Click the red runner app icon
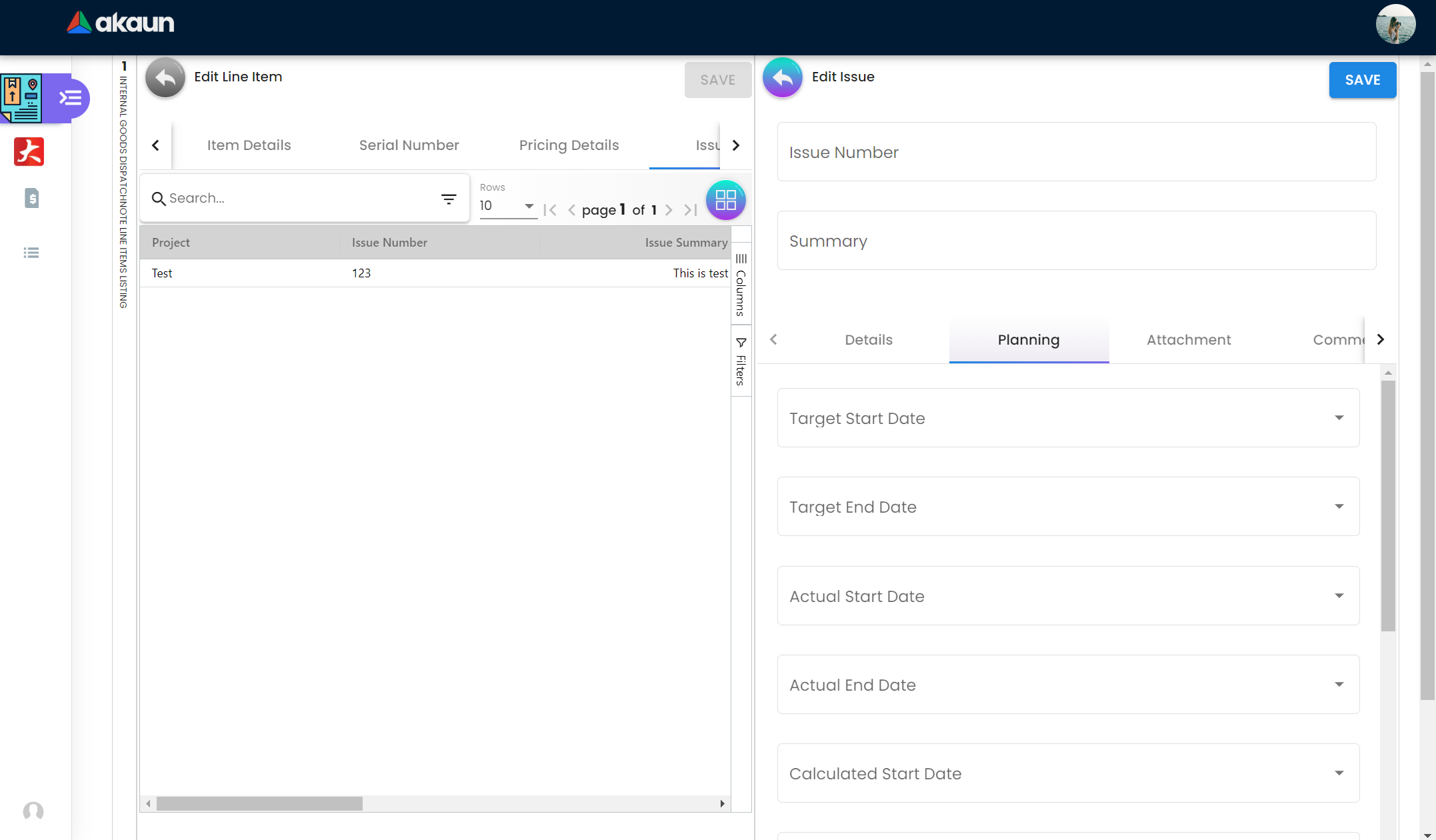Image resolution: width=1436 pixels, height=840 pixels. 29,151
